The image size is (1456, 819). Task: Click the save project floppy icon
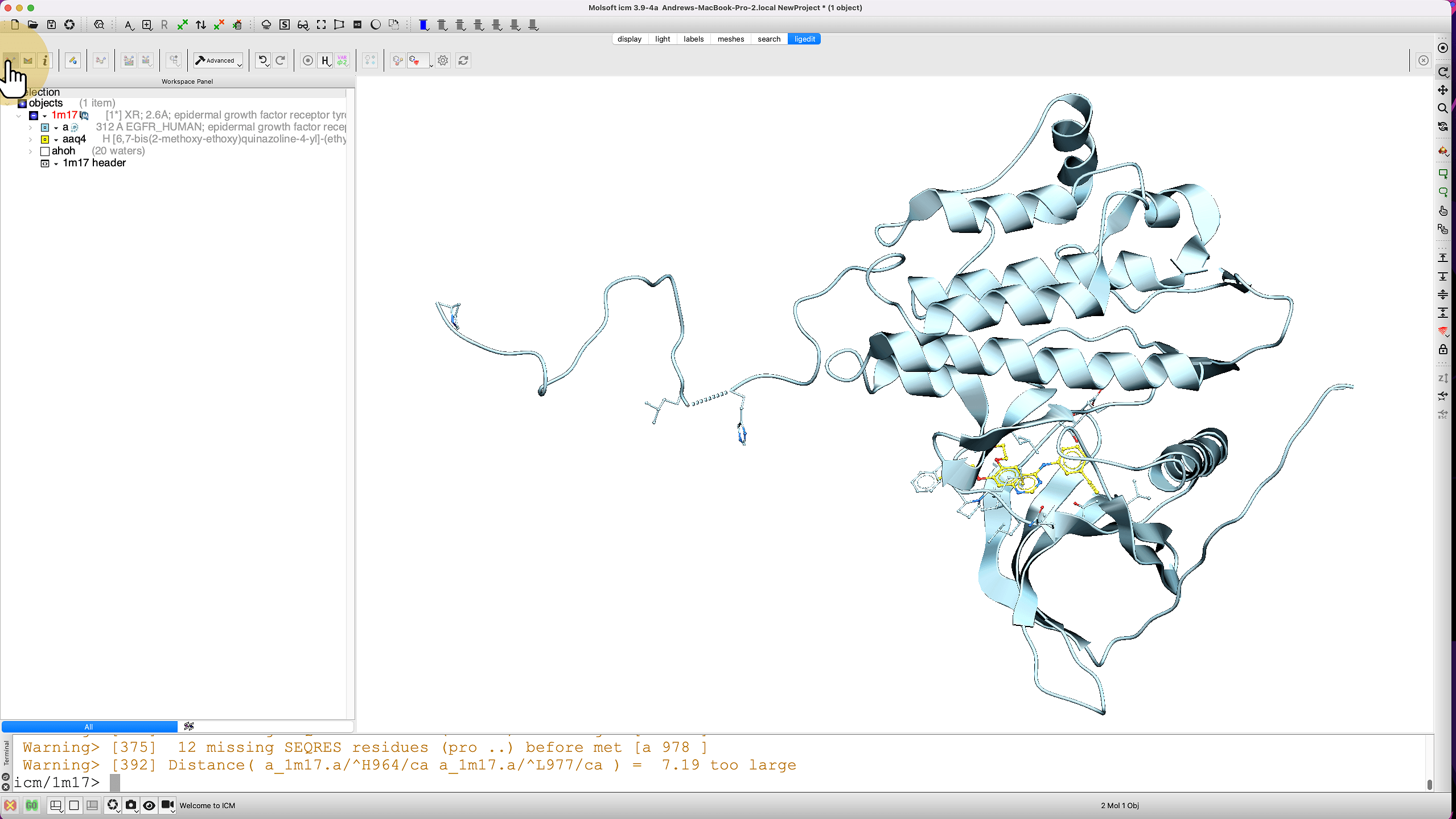51,24
